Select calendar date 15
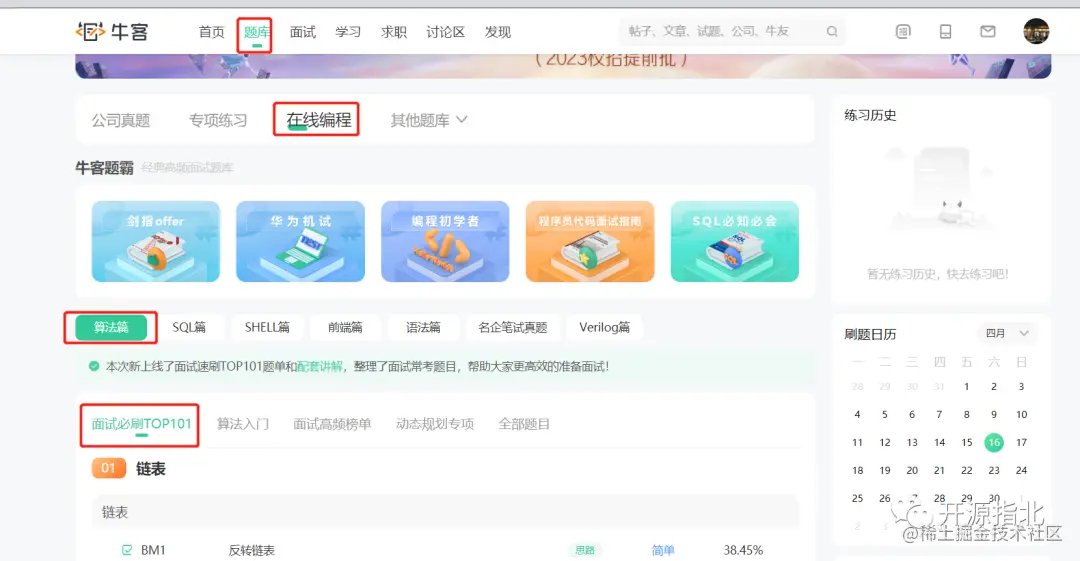Image resolution: width=1080 pixels, height=561 pixels. pyautogui.click(x=966, y=442)
